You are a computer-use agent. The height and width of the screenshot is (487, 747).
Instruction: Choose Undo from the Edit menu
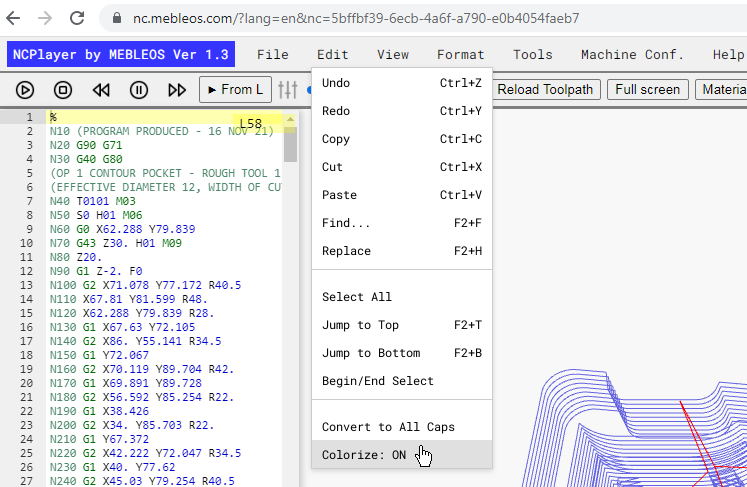coord(402,83)
